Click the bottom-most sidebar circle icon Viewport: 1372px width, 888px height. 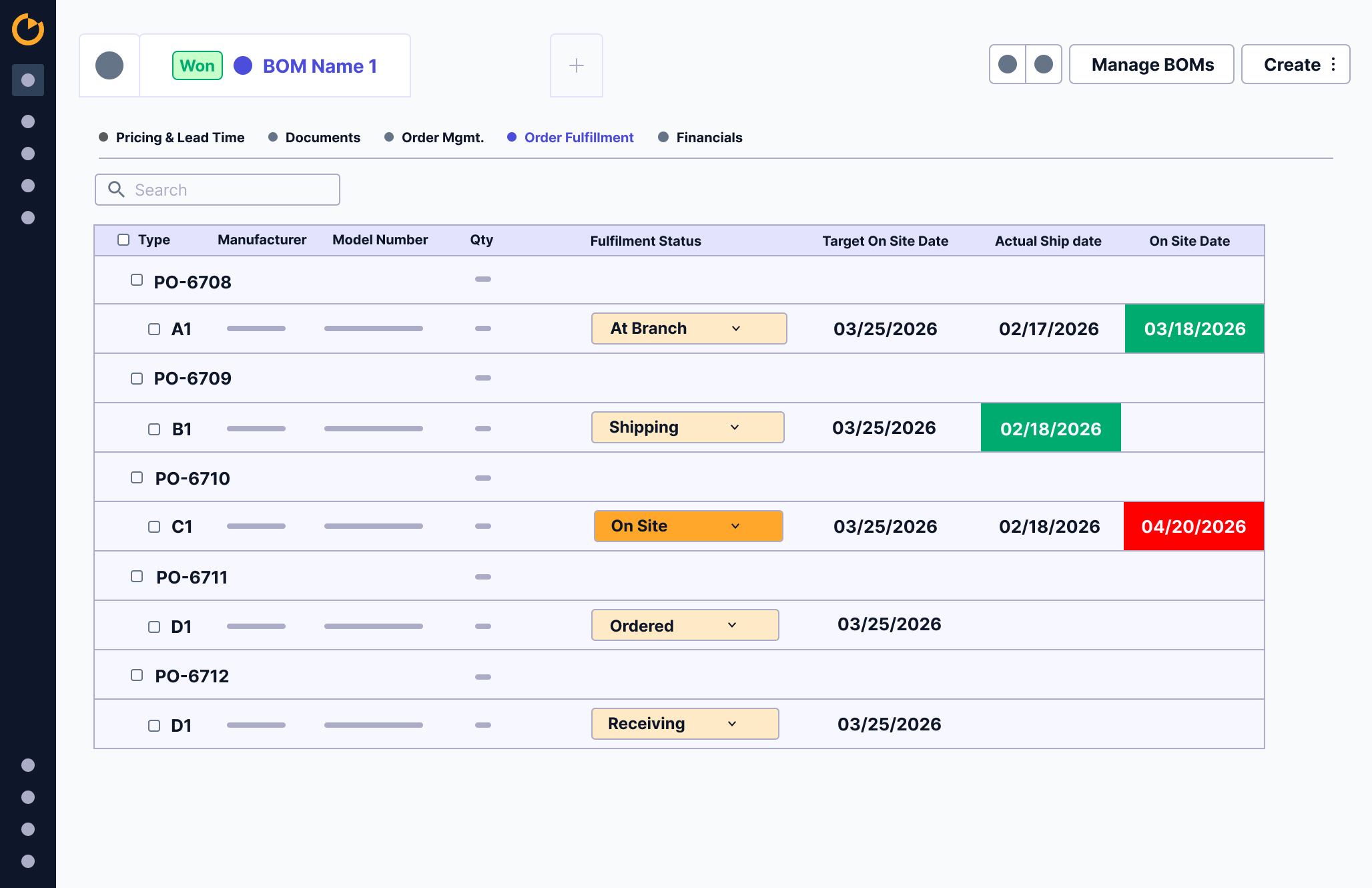tap(28, 861)
